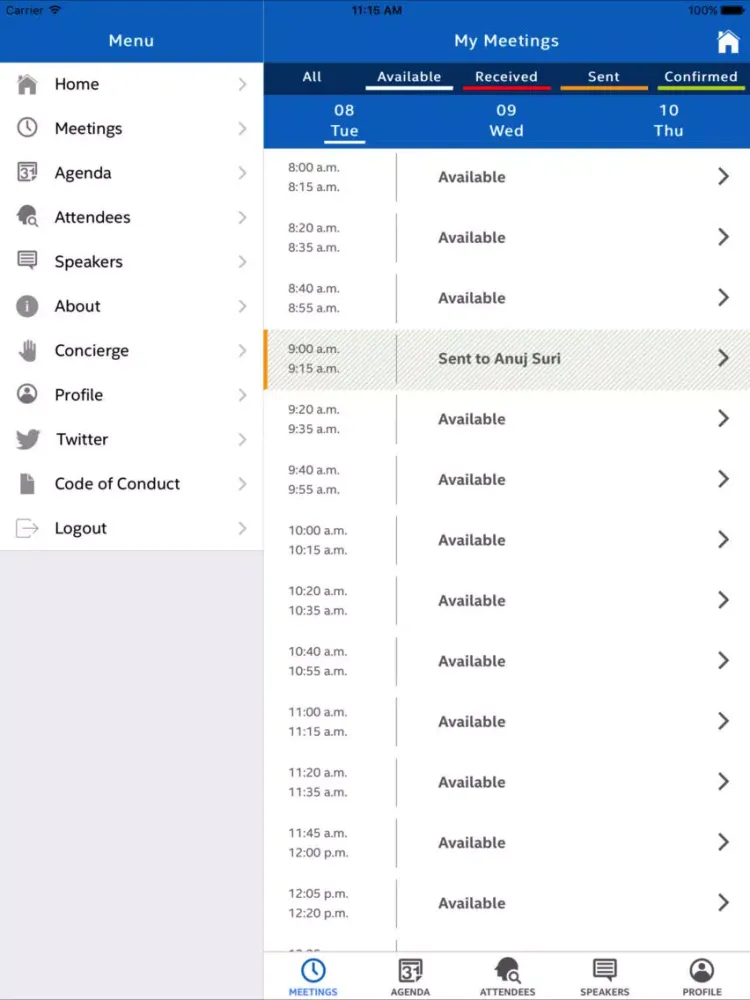Open the Concierge hand icon in menu
Image resolution: width=750 pixels, height=1000 pixels.
(x=28, y=350)
